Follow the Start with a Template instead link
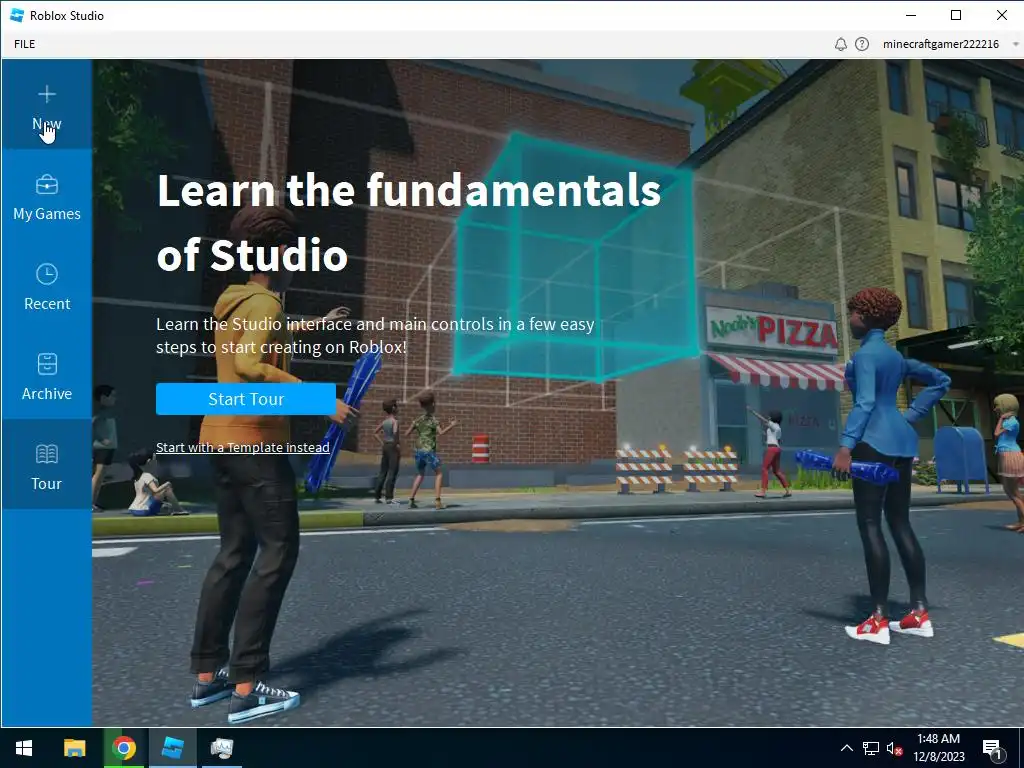1024x768 pixels. click(242, 447)
